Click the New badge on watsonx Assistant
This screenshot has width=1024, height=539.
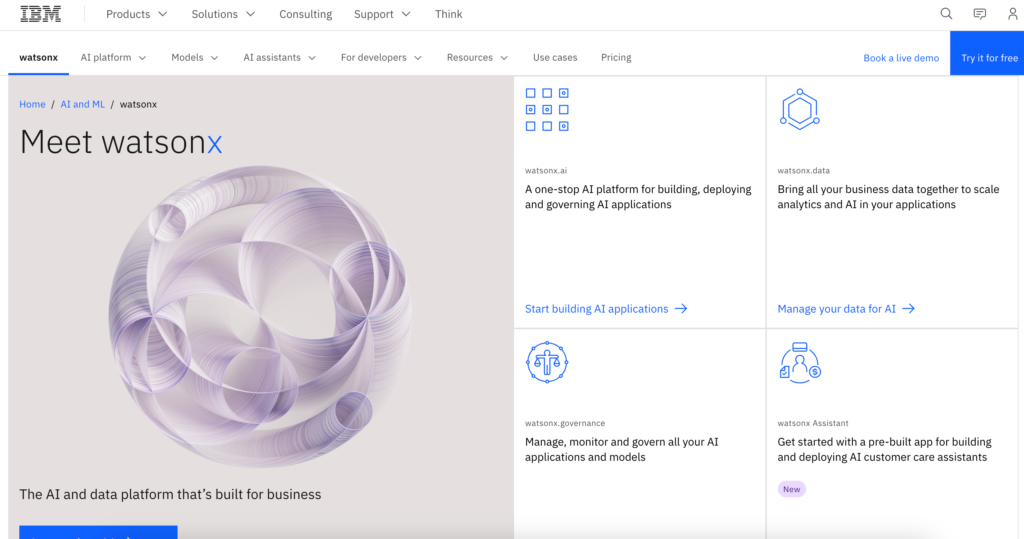click(792, 489)
